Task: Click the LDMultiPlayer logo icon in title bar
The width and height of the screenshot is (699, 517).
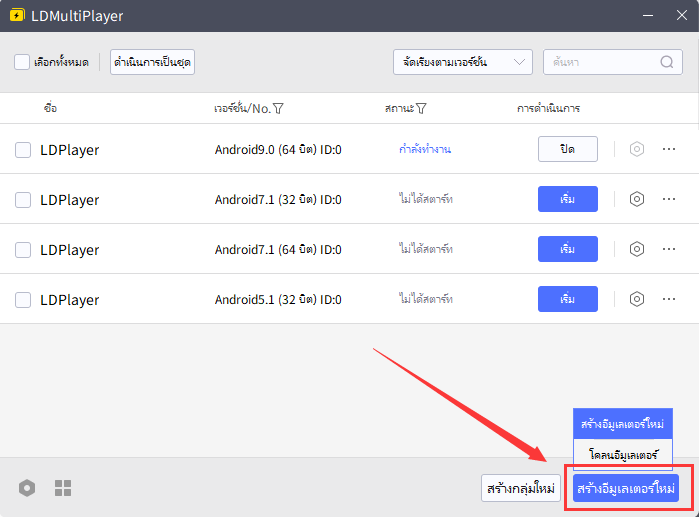Action: click(17, 16)
